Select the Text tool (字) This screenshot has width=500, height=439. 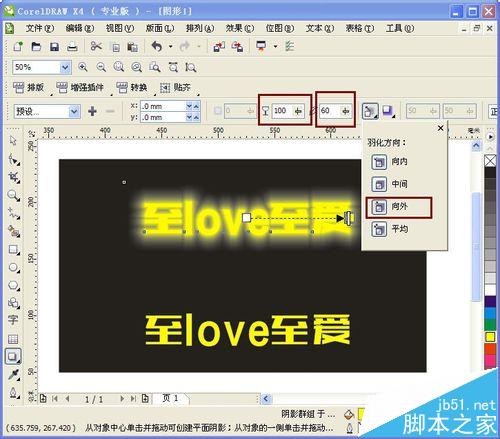click(x=13, y=320)
